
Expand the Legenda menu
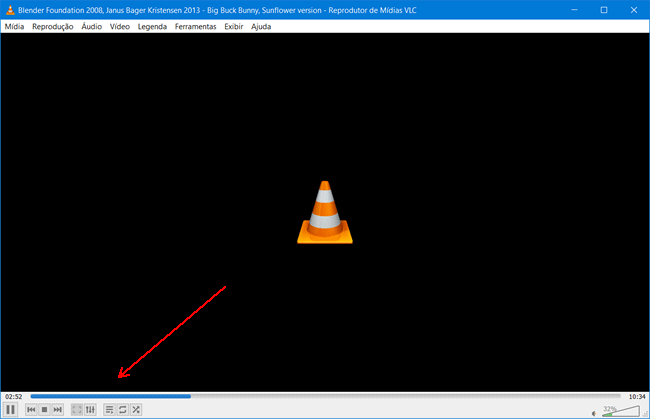pyautogui.click(x=152, y=26)
